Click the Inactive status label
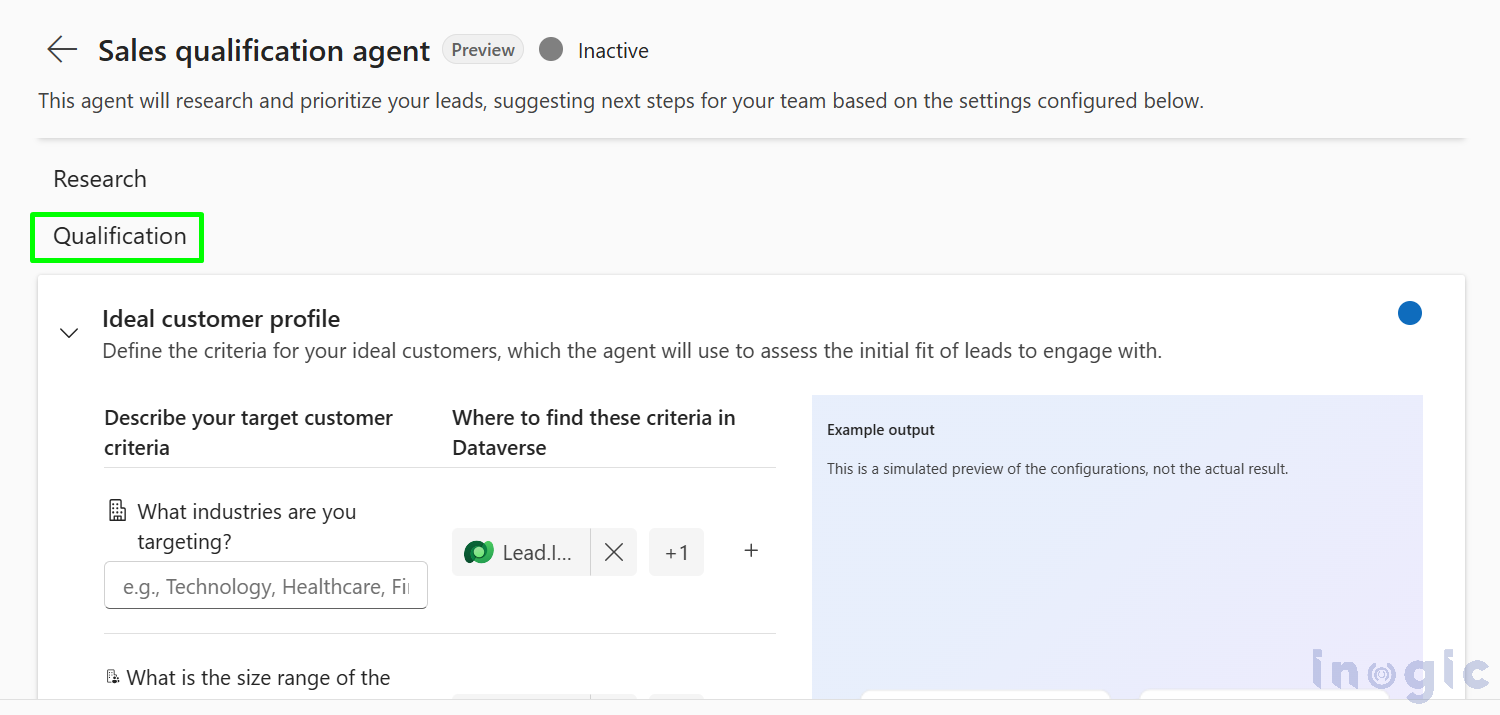The width and height of the screenshot is (1500, 715). 613,51
